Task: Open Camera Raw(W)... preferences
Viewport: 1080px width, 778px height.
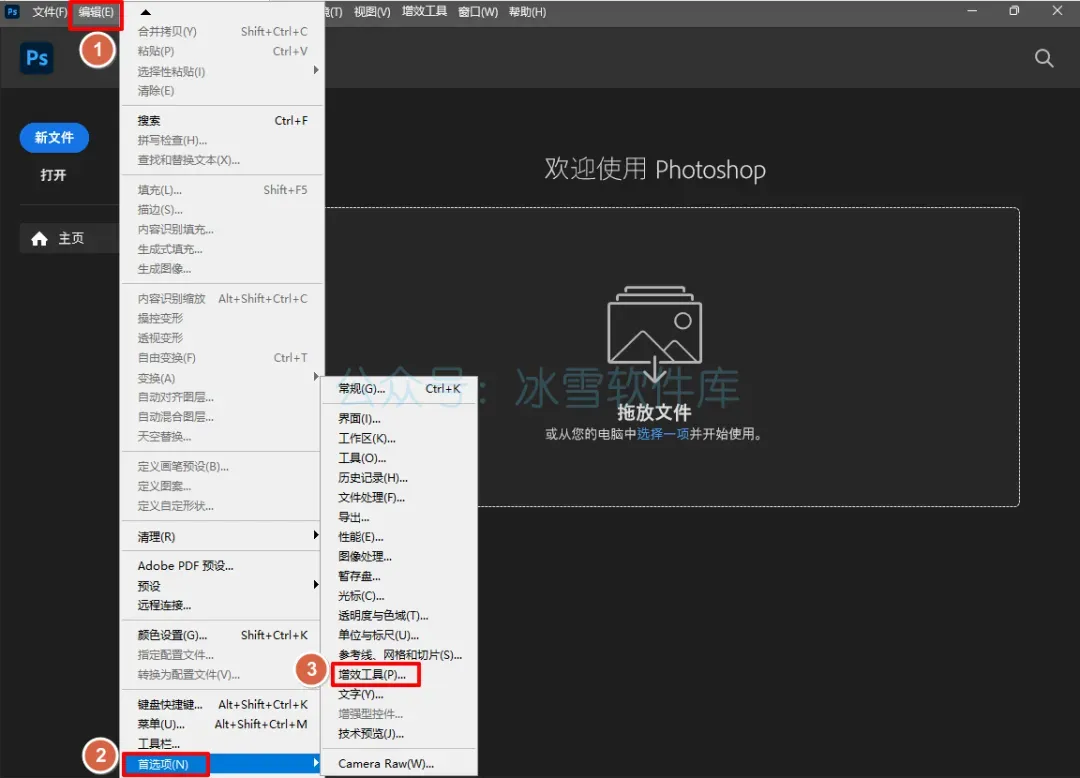Action: click(399, 764)
